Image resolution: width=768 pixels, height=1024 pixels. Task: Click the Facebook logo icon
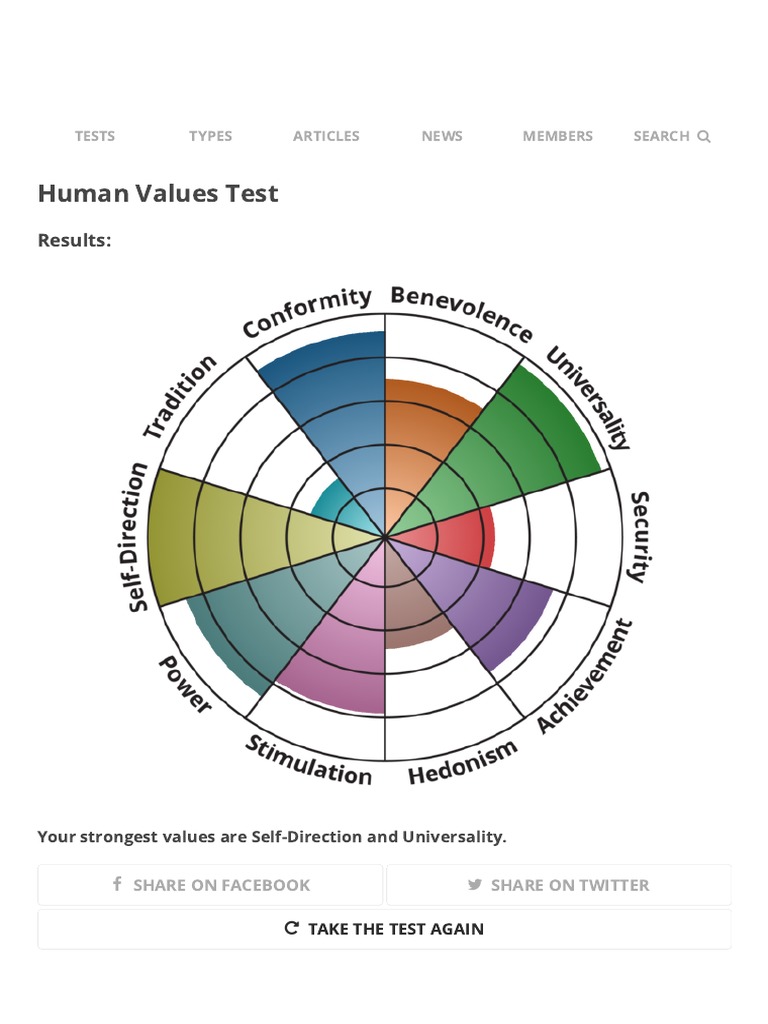(x=117, y=884)
